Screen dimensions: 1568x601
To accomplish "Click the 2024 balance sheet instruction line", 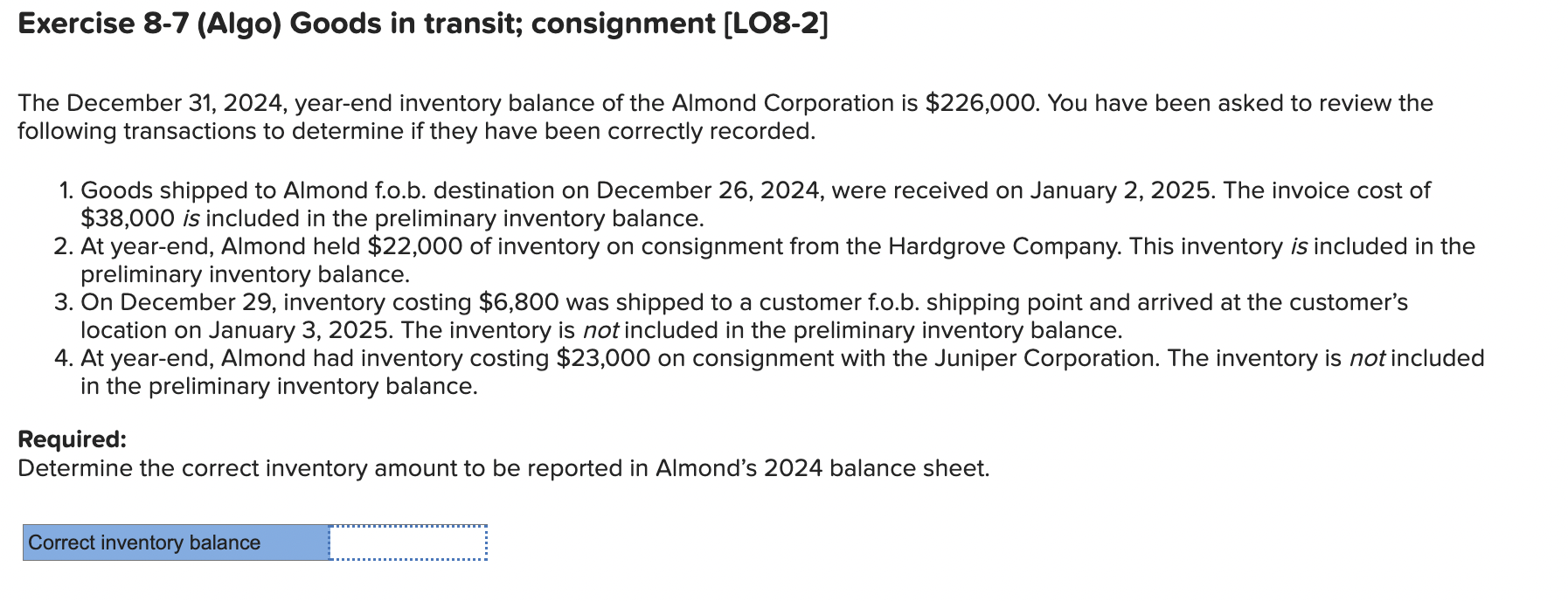I will pyautogui.click(x=503, y=467).
